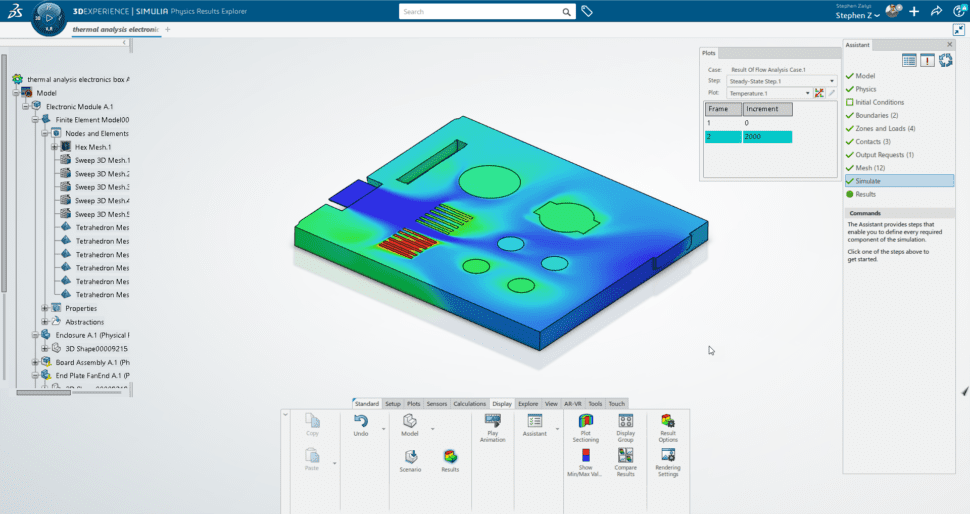The height and width of the screenshot is (514, 970).
Task: Open the Display Group tool
Action: point(625,422)
